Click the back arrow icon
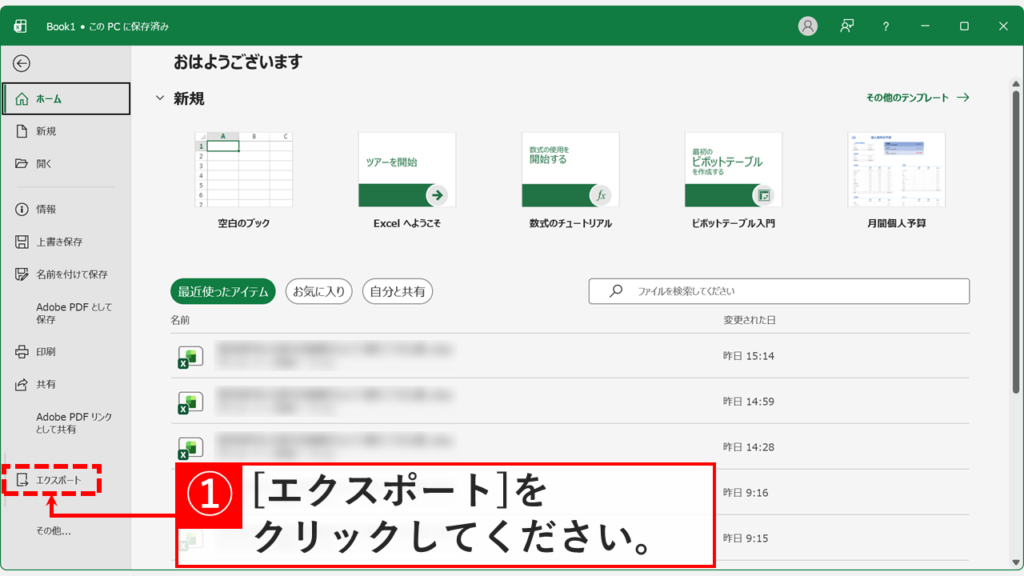The width and height of the screenshot is (1024, 576). tap(22, 63)
